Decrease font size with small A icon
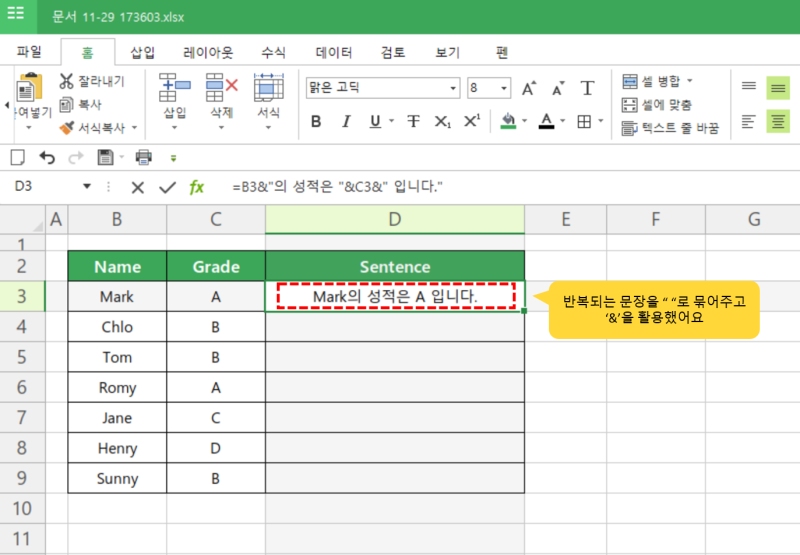The image size is (800, 555). pyautogui.click(x=558, y=88)
